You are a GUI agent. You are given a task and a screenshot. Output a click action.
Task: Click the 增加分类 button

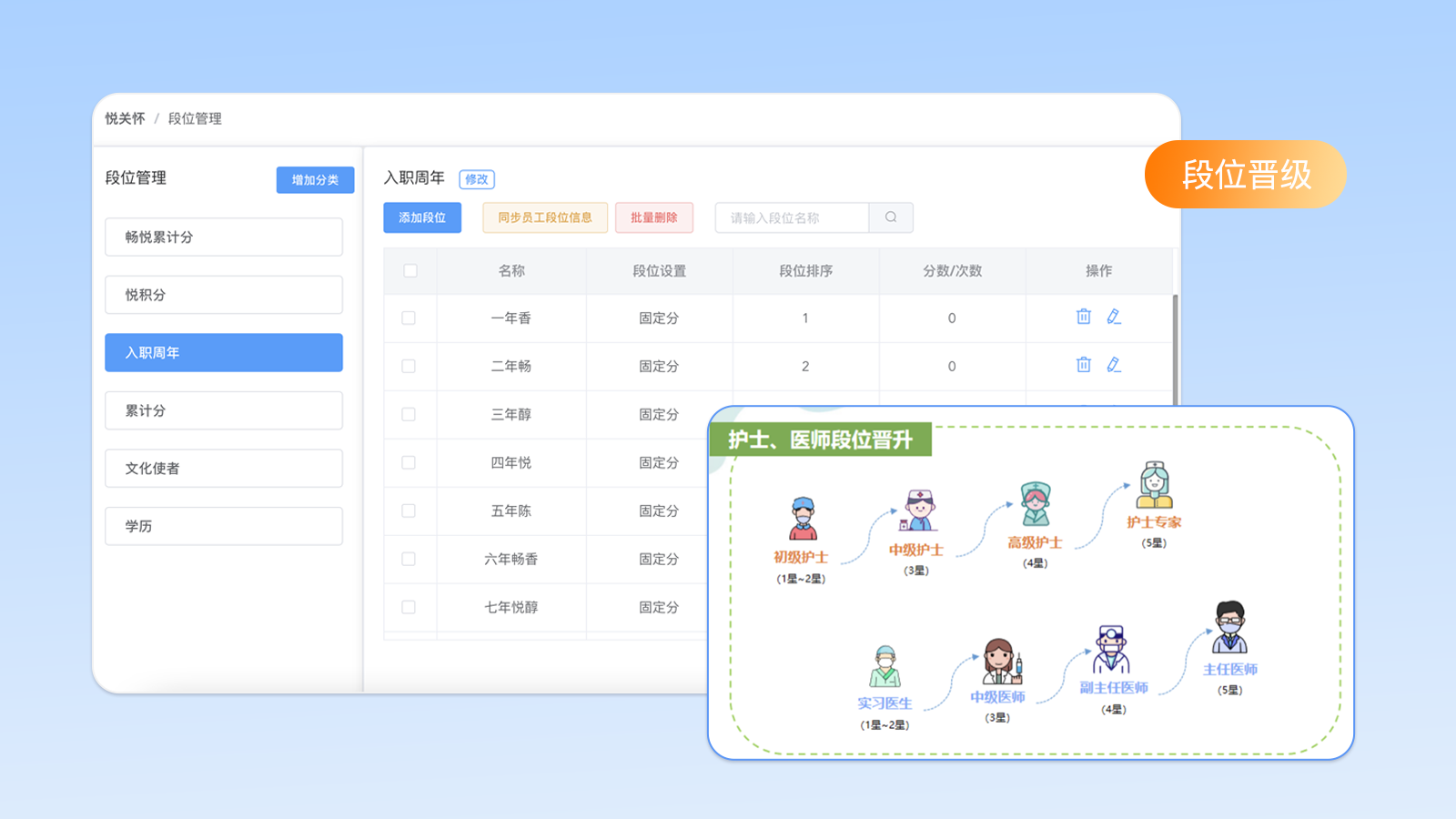315,180
